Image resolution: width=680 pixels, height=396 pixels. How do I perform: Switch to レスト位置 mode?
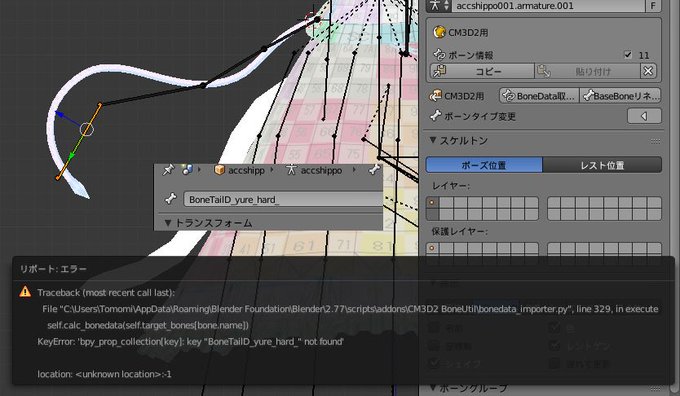click(602, 165)
